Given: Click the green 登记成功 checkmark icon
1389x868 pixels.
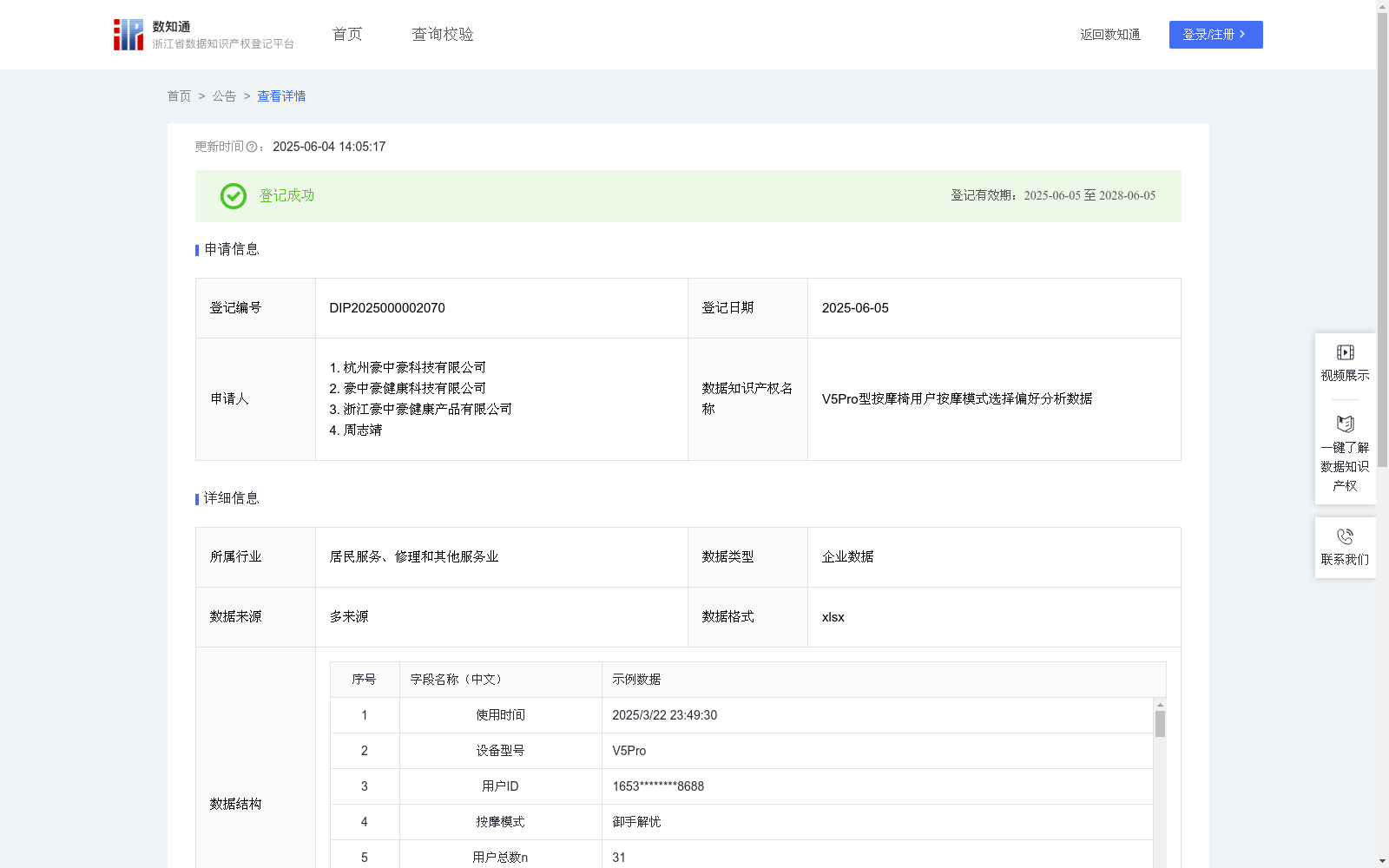Looking at the screenshot, I should pyautogui.click(x=233, y=196).
